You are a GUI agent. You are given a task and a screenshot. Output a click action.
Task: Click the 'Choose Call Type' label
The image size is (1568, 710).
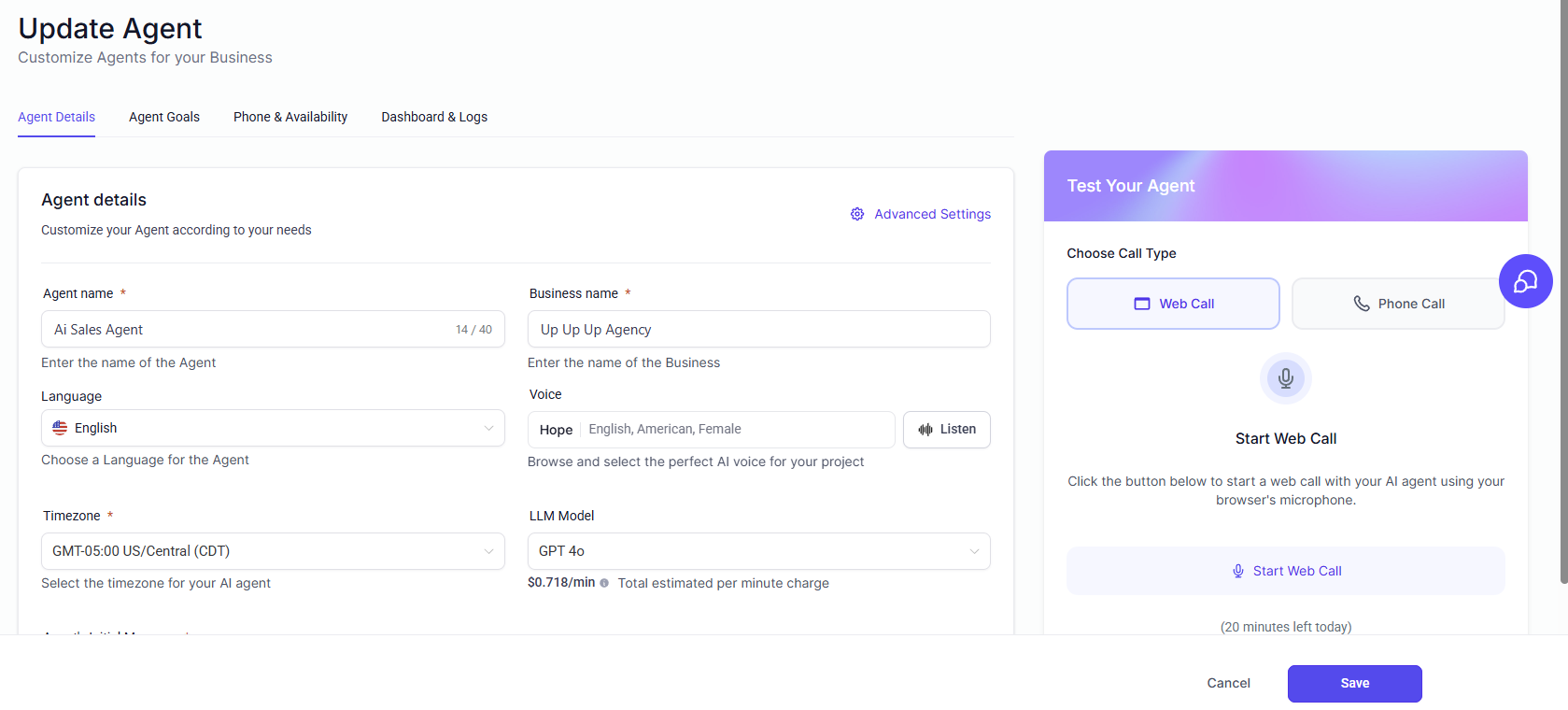tap(1122, 253)
